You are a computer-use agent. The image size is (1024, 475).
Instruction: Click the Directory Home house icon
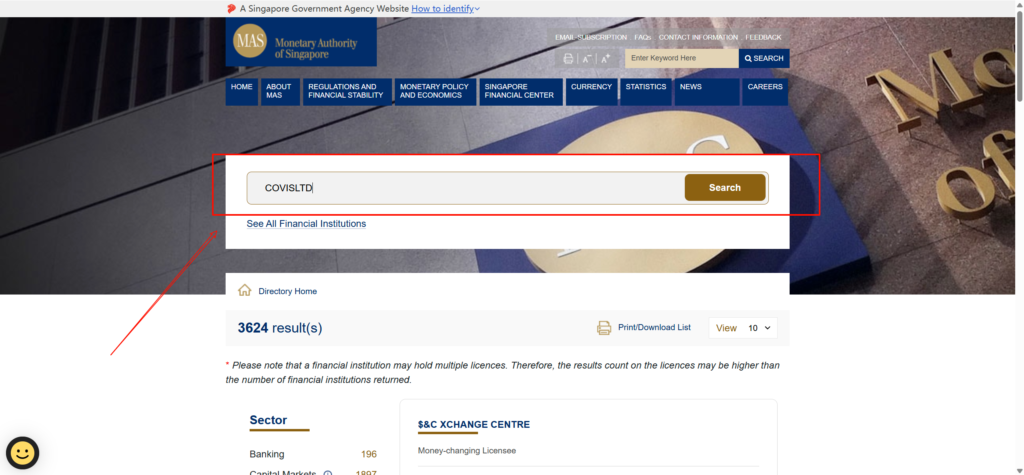[244, 291]
